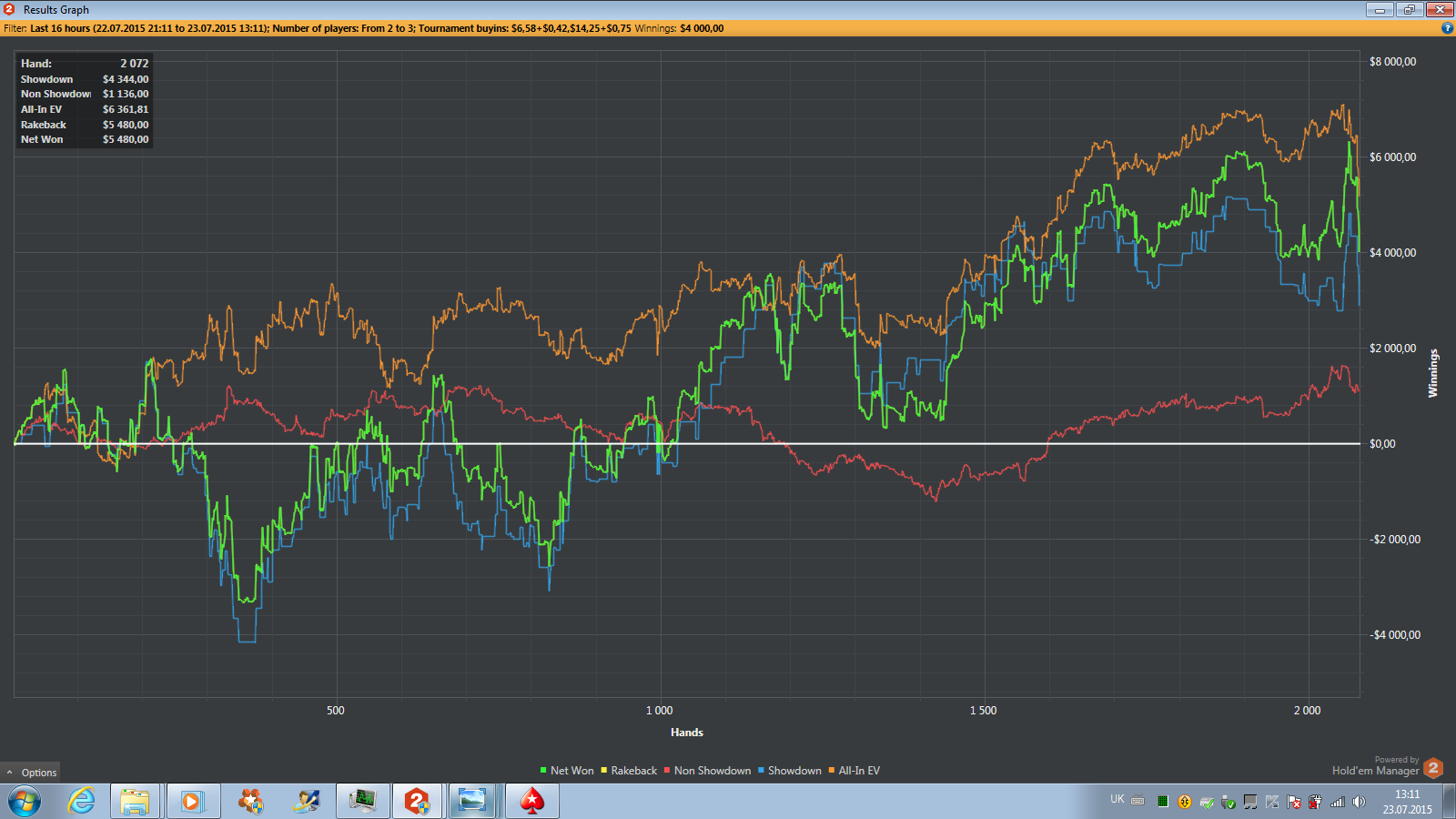
Task: Open Windows Media Player taskbar icon
Action: (191, 801)
